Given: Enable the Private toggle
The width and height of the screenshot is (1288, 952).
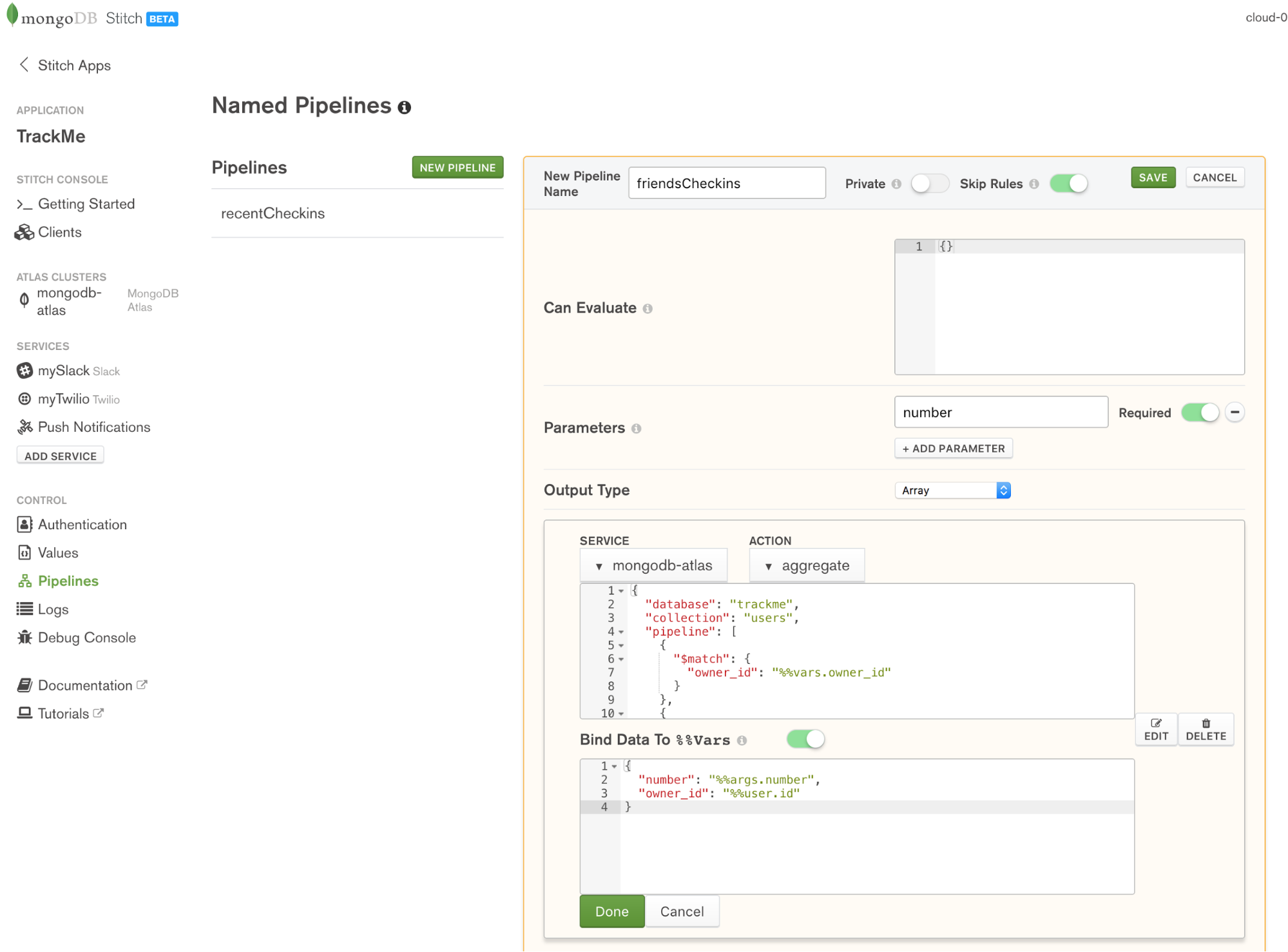Looking at the screenshot, I should pos(929,183).
